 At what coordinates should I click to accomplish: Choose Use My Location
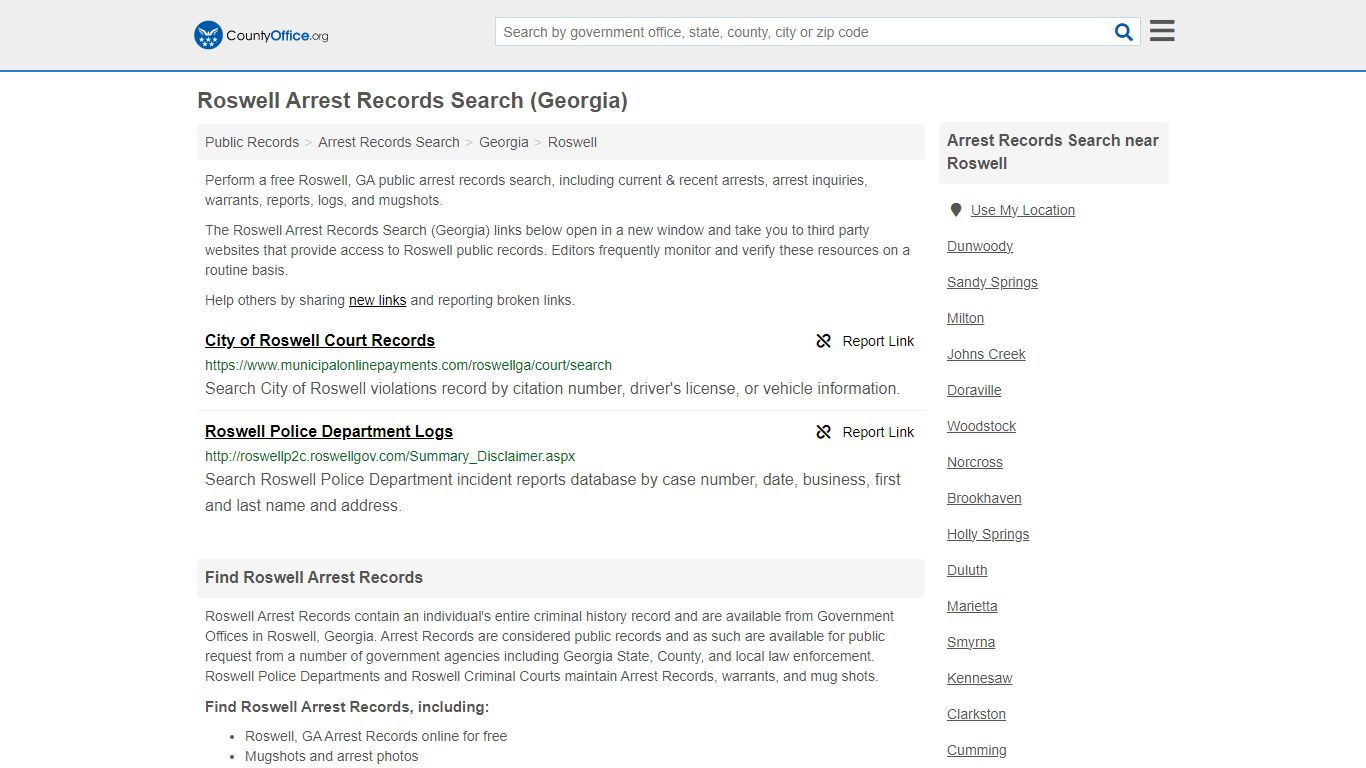(x=1023, y=210)
